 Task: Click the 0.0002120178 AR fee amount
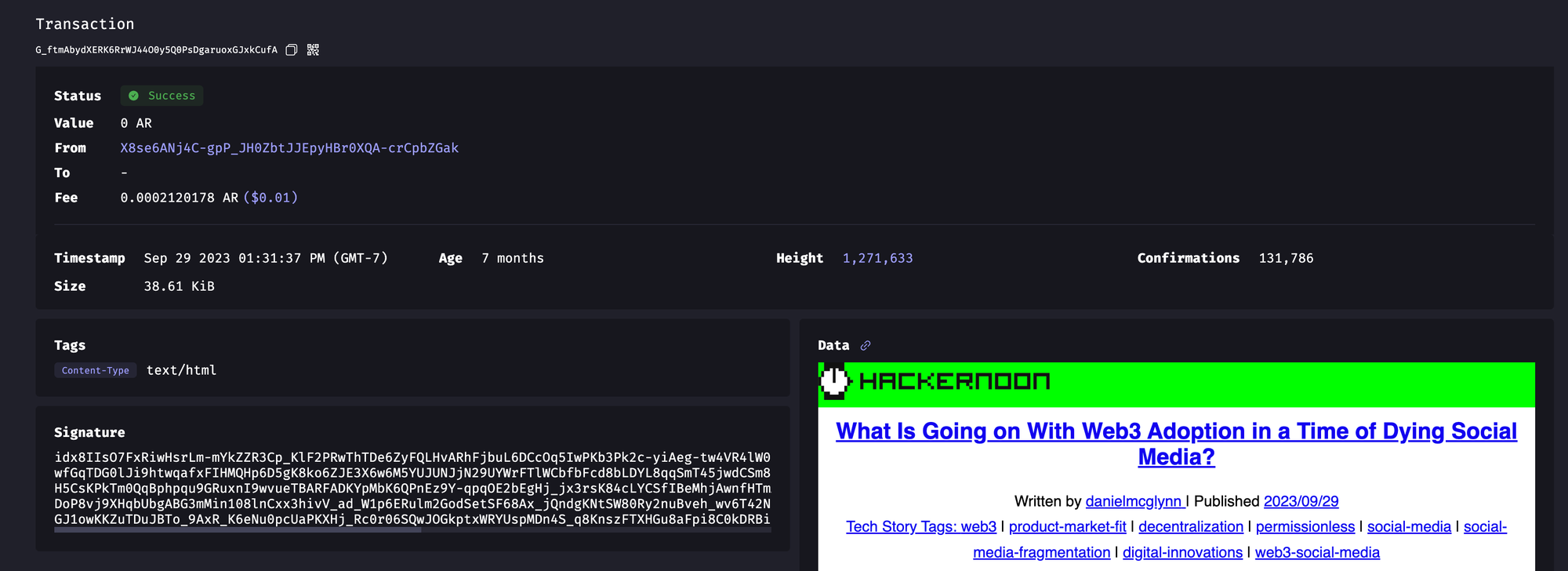tap(180, 198)
